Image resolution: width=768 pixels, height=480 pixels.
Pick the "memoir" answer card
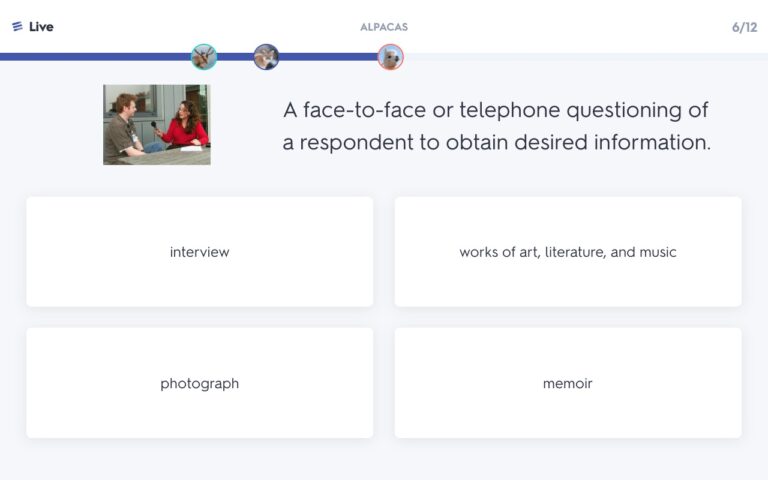[568, 383]
